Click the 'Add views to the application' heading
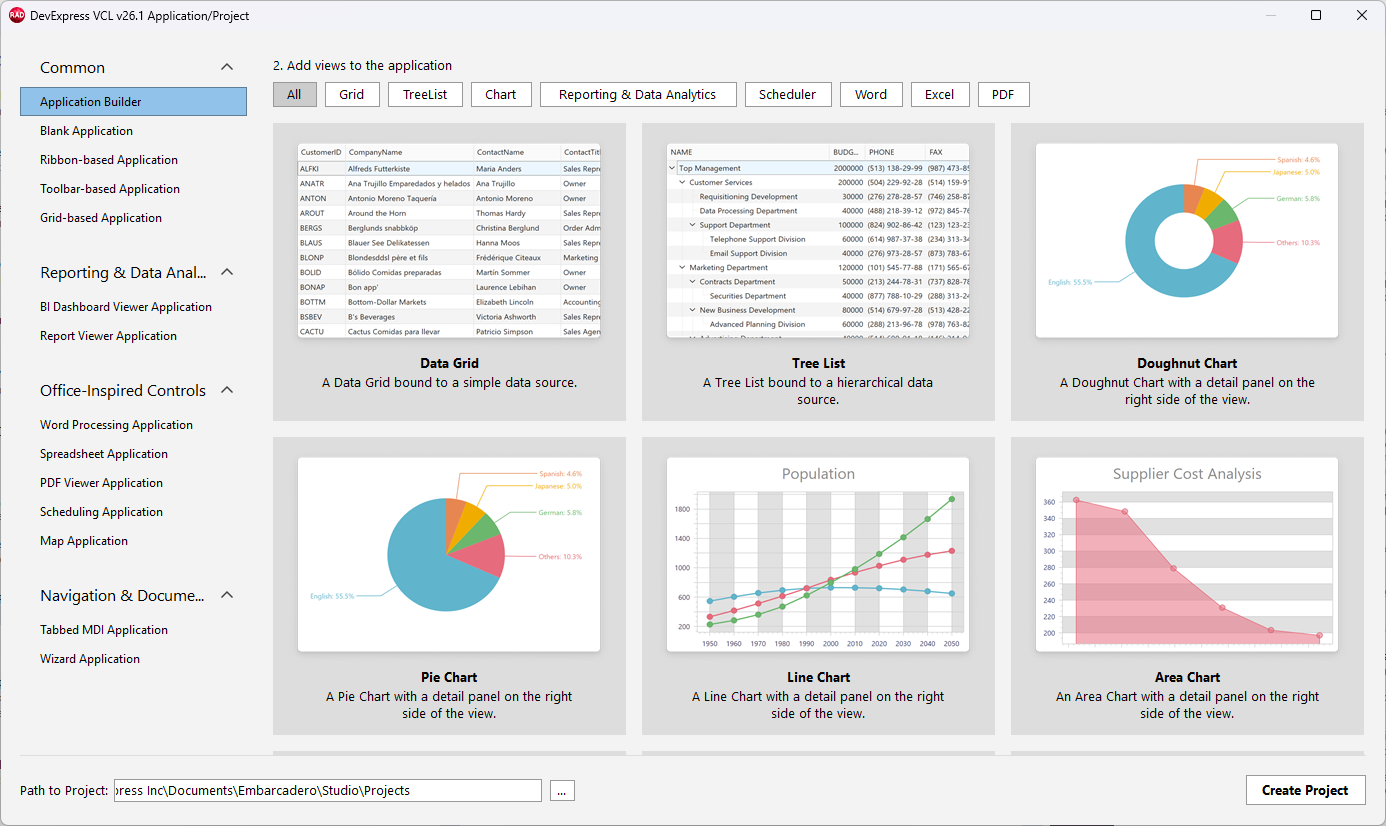Image resolution: width=1386 pixels, height=826 pixels. 362,66
